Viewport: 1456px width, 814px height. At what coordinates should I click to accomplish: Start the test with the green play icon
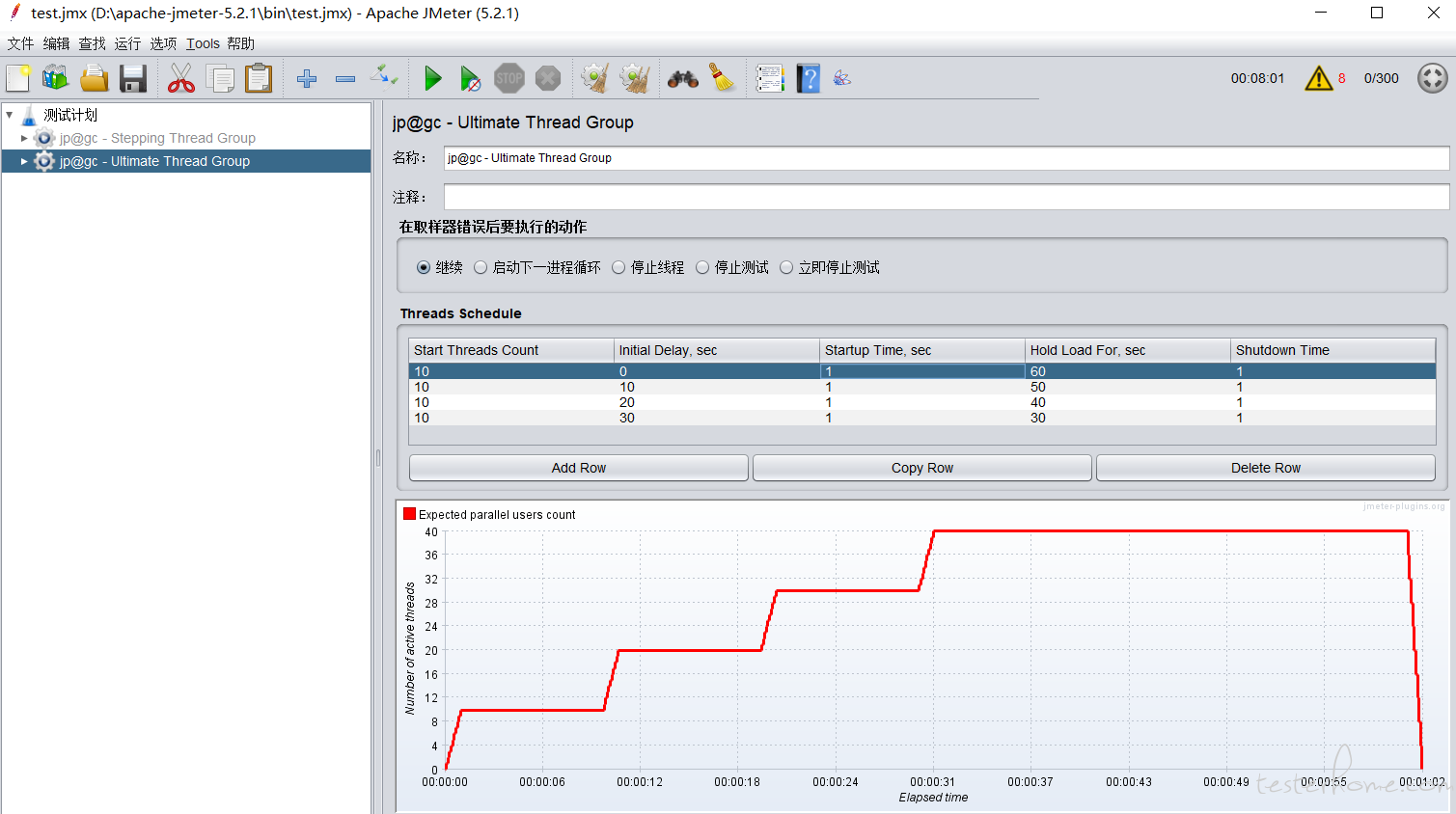point(432,78)
